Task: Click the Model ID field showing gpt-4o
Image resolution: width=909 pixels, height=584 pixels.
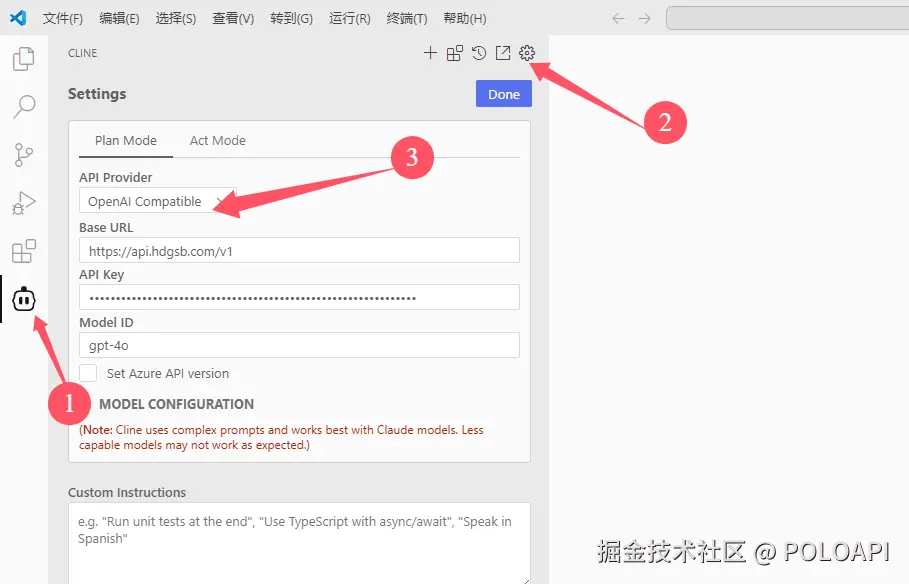Action: pyautogui.click(x=299, y=346)
